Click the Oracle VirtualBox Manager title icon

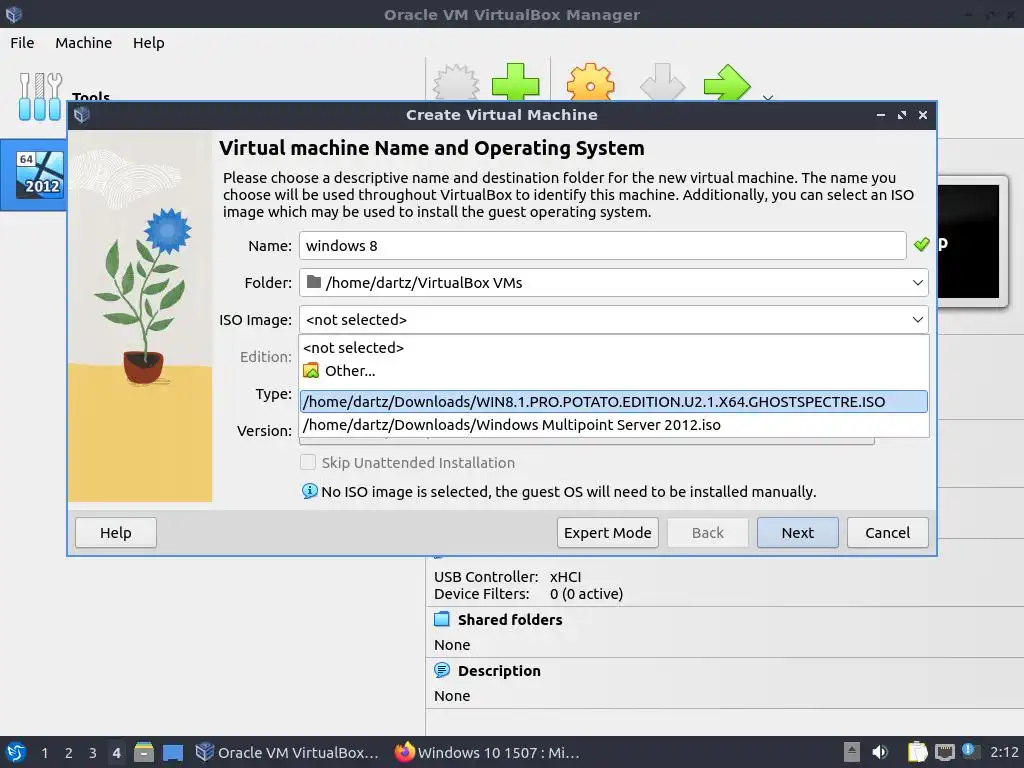point(14,14)
